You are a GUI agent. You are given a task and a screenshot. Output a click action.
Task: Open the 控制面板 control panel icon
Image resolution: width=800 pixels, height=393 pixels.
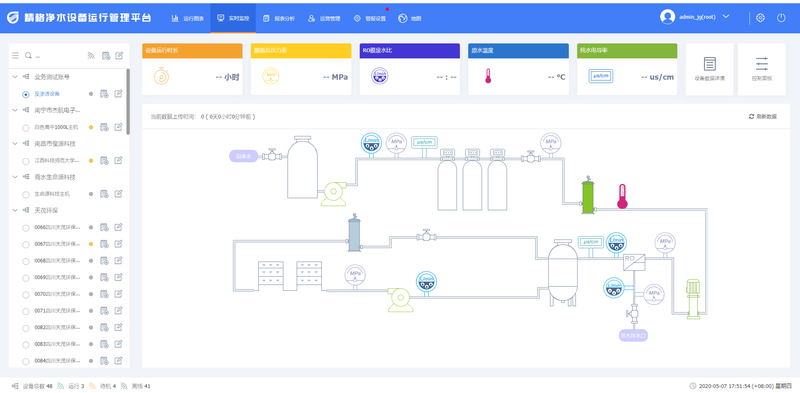761,69
